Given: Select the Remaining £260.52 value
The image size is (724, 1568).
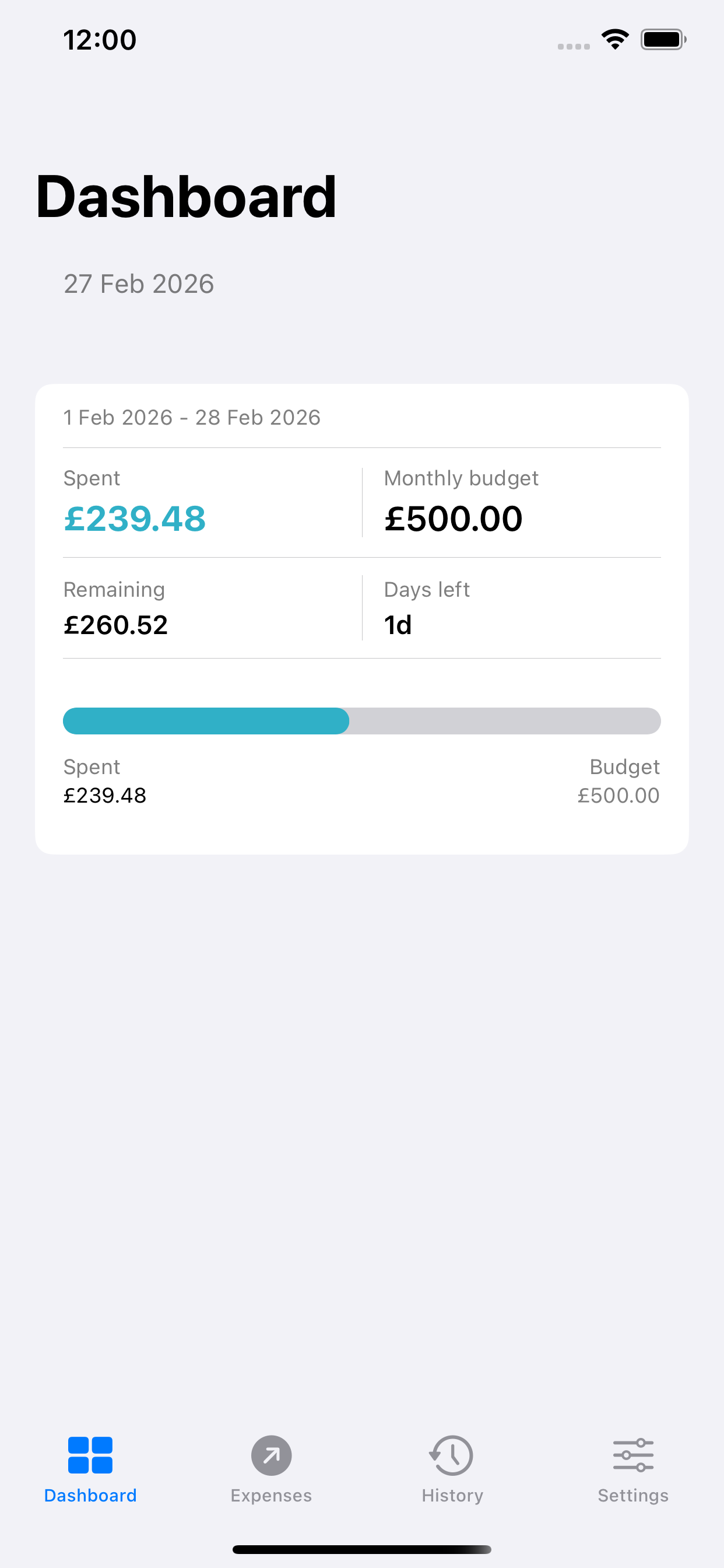Looking at the screenshot, I should click(x=115, y=625).
